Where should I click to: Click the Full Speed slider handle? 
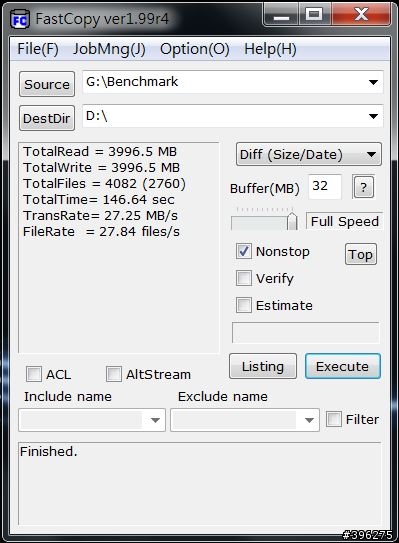click(x=292, y=221)
